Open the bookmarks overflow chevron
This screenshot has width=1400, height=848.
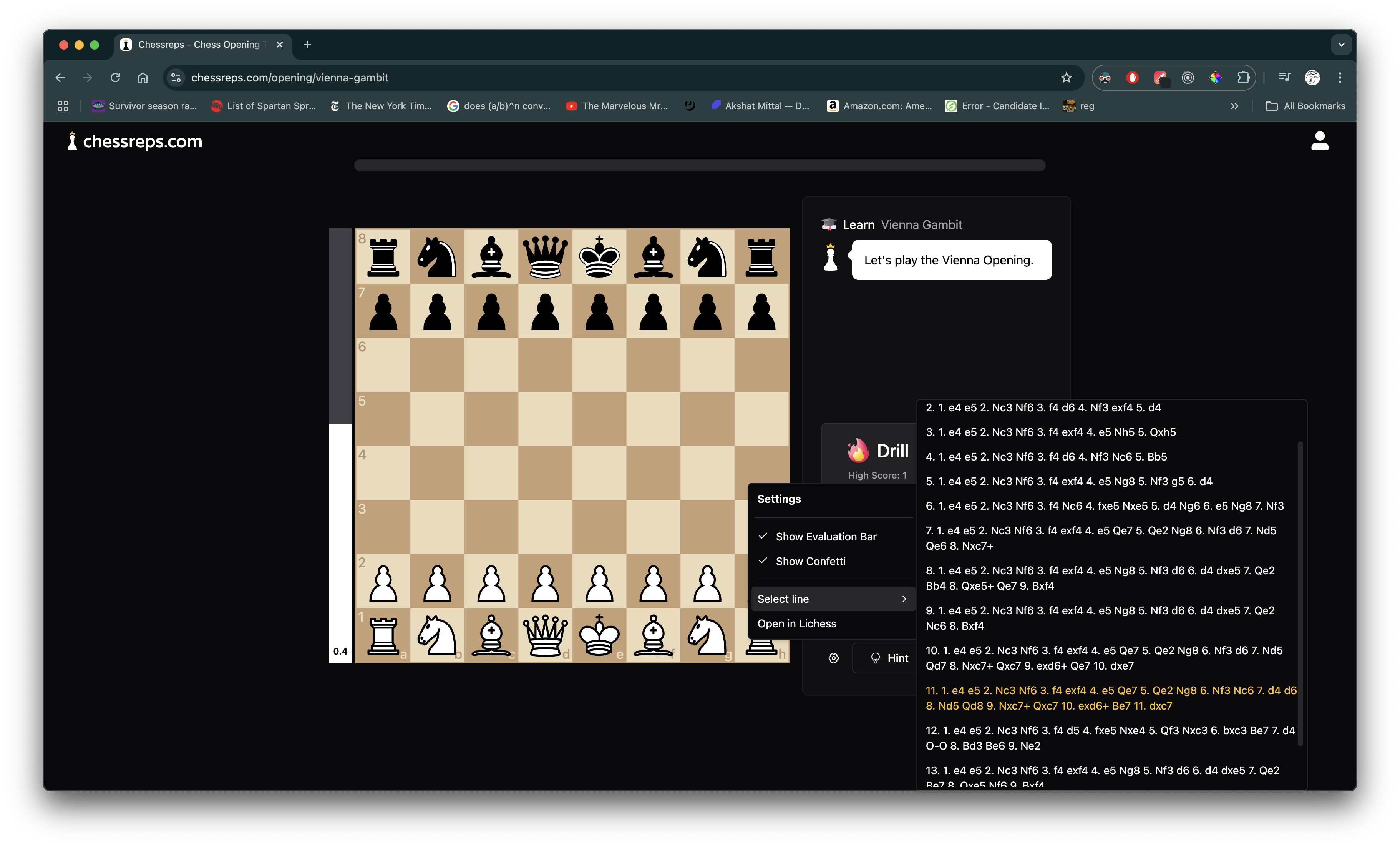tap(1234, 106)
